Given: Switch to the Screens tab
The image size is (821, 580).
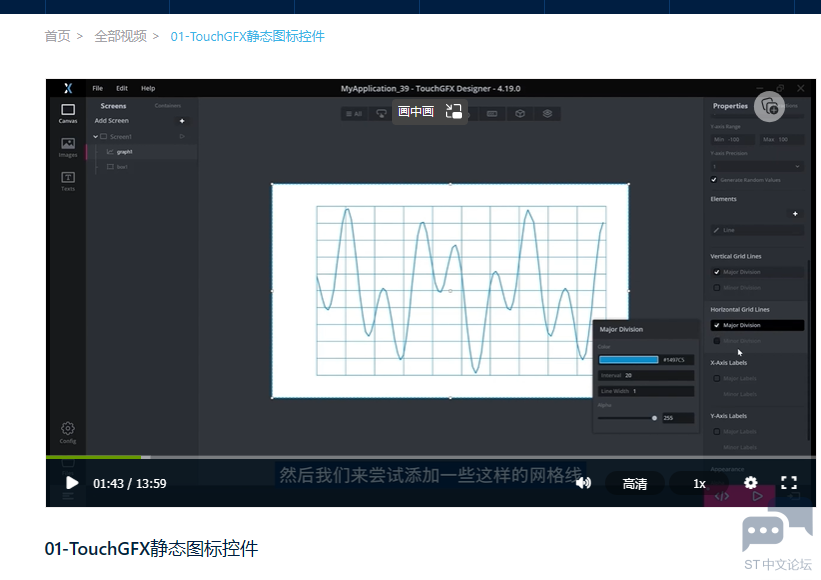Looking at the screenshot, I should click(x=113, y=106).
